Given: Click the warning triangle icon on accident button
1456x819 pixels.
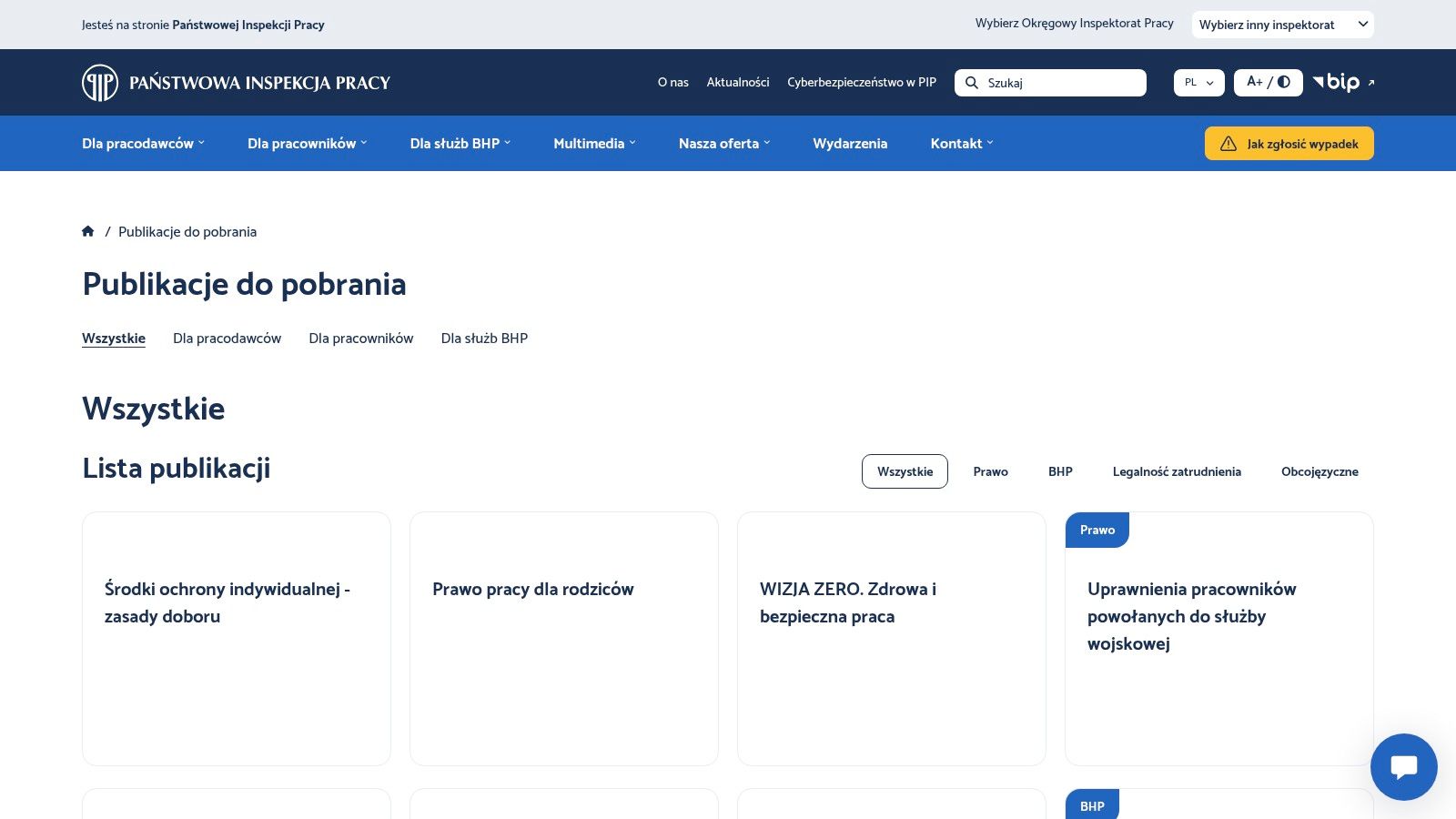Looking at the screenshot, I should point(1228,144).
